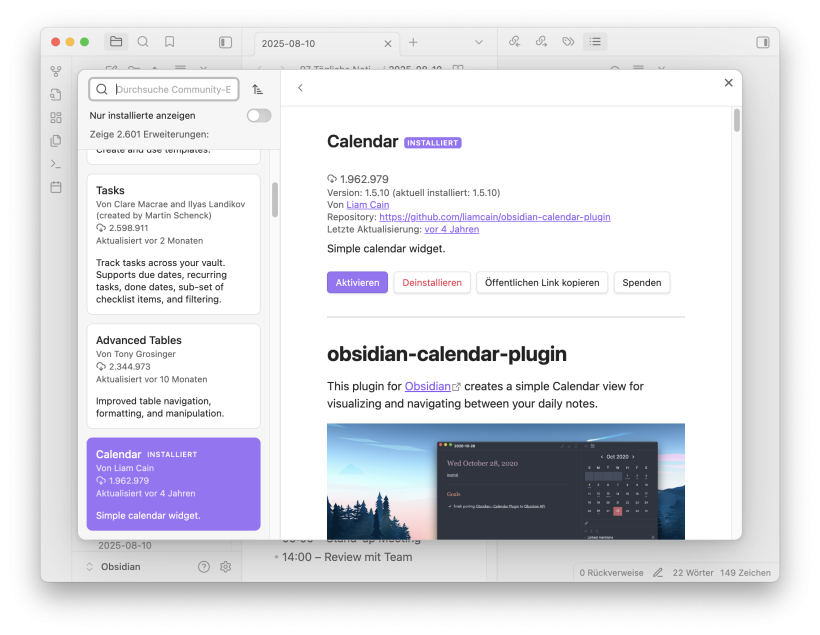Open the backlinks icon in the right toolbar
The width and height of the screenshot is (820, 635).
pos(515,41)
